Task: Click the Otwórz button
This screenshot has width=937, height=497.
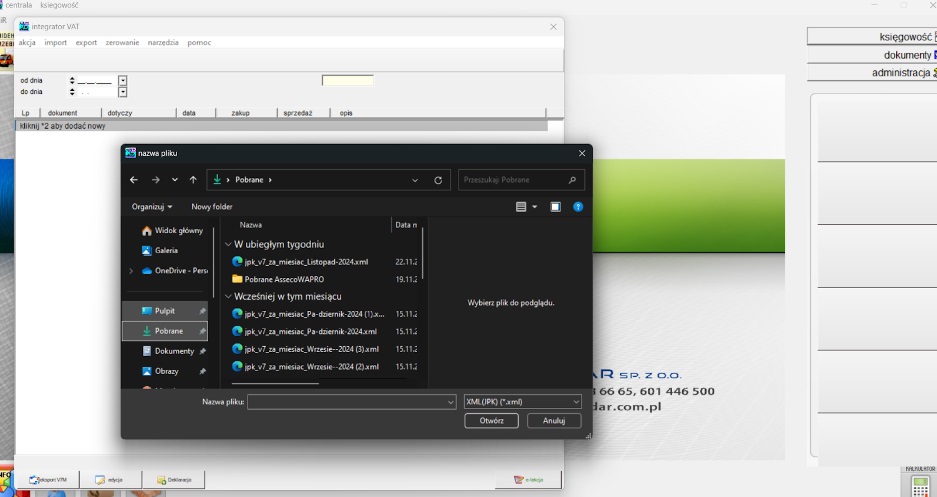Action: (x=491, y=421)
